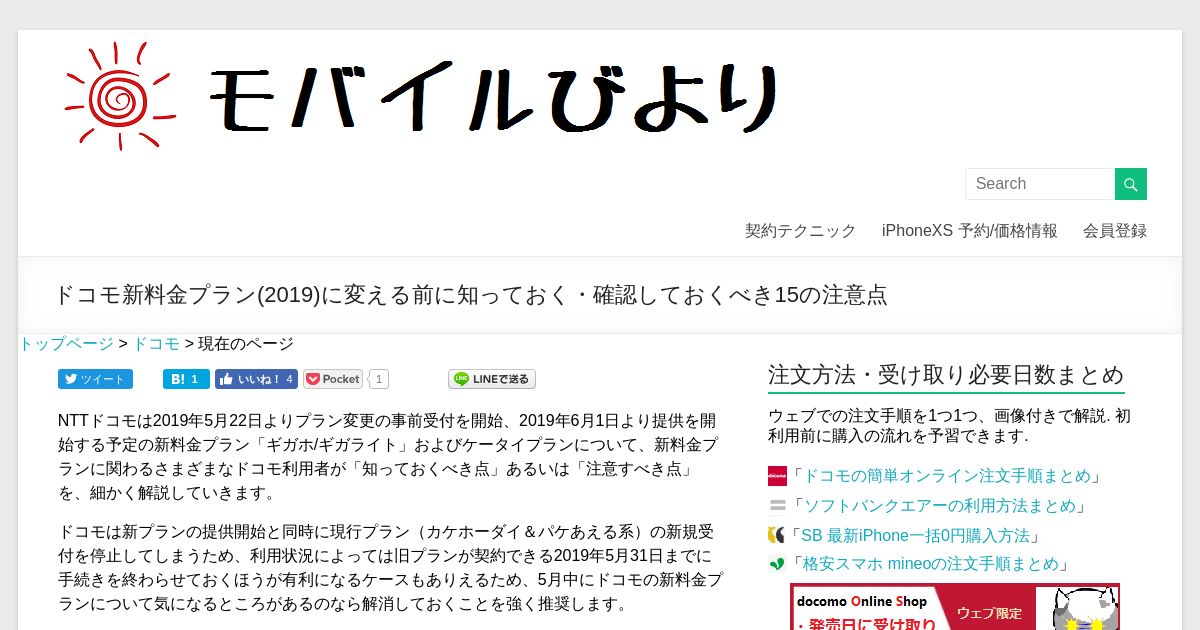Screen dimensions: 1200x630
Task: Click the mineo icon beside 格安スマホ link
Action: point(777,564)
